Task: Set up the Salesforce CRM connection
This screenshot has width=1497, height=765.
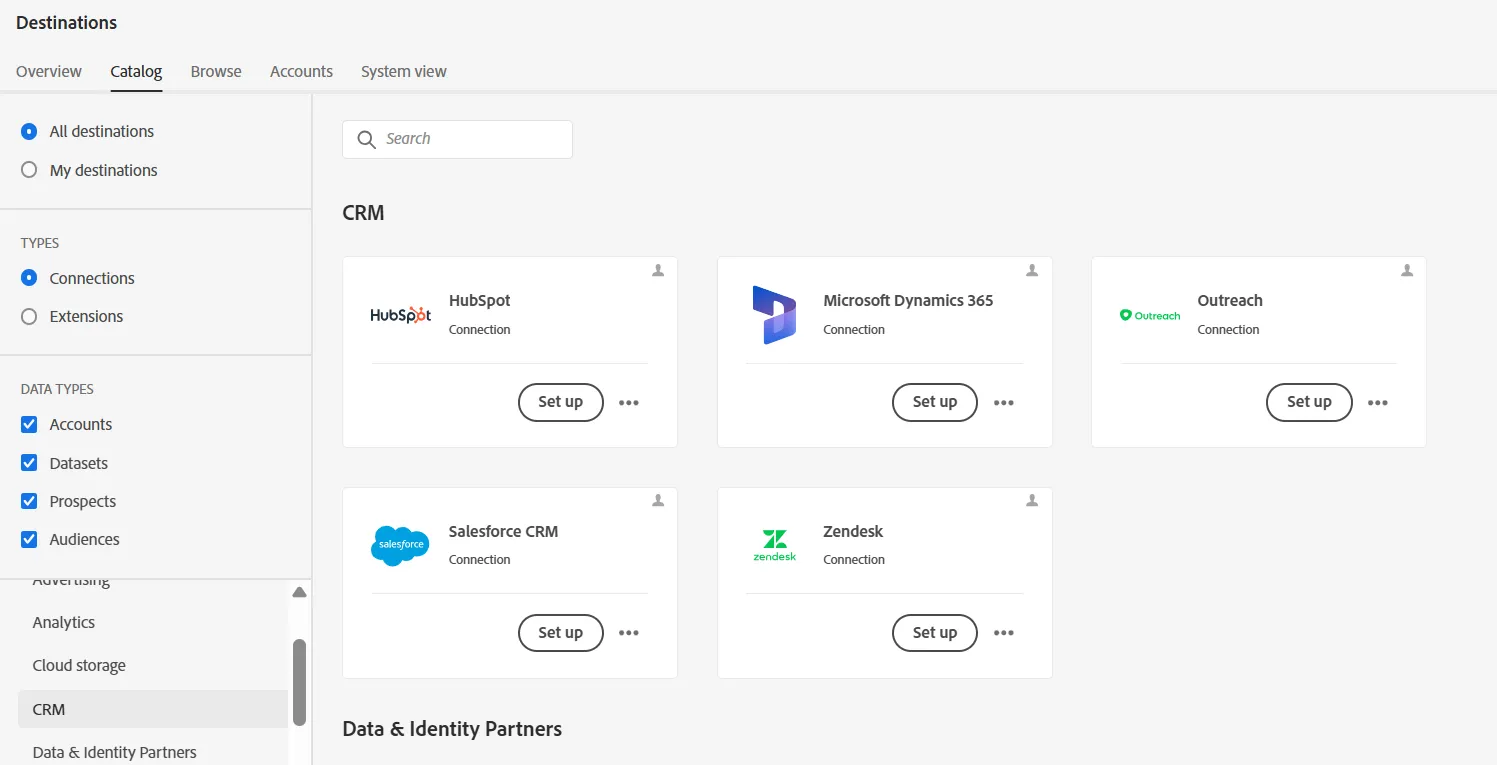Action: click(x=560, y=633)
